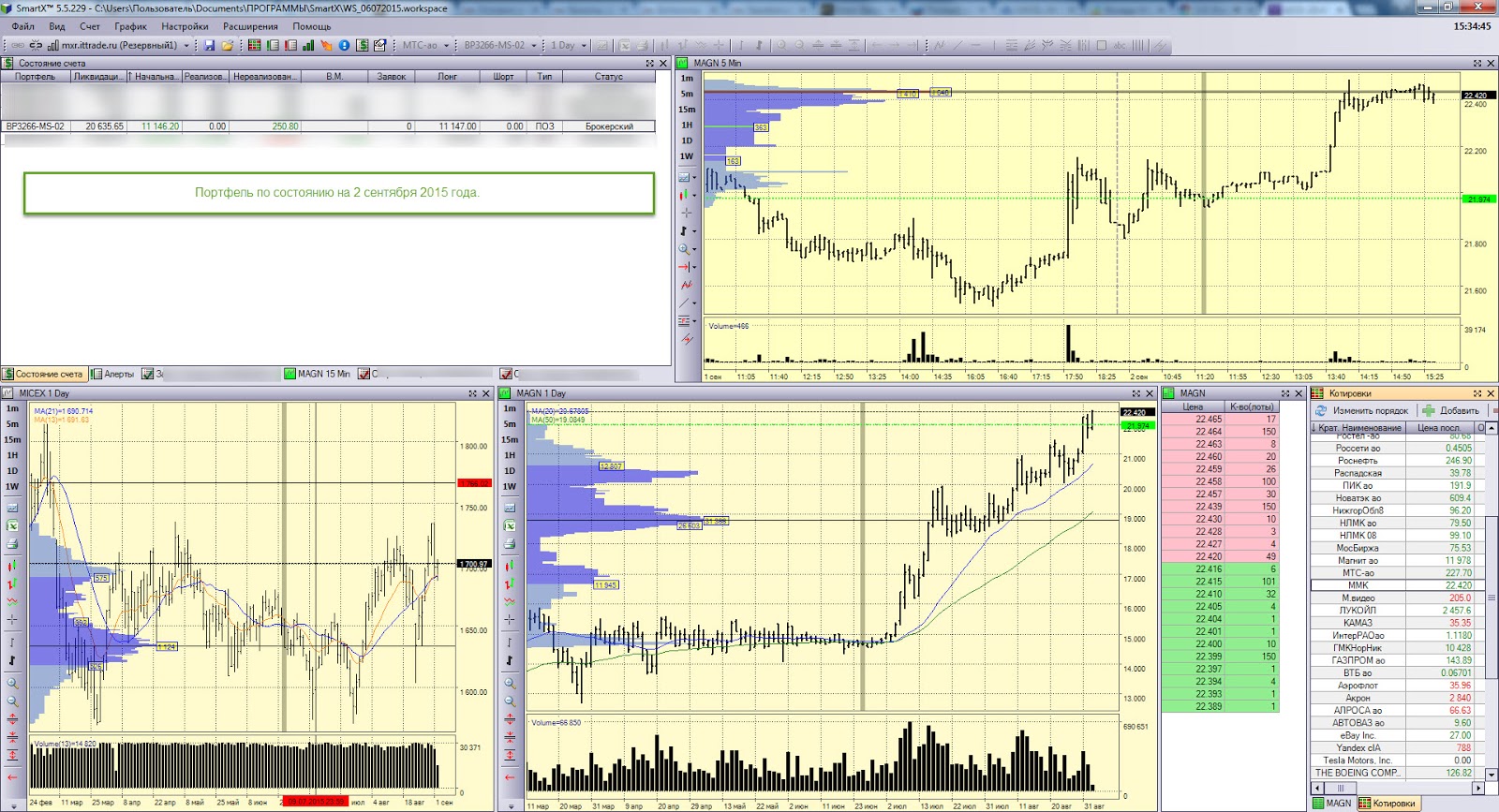Viewport: 1499px width, 812px height.
Task: Select 1m timeframe in MAGN 5 Min chart
Action: coord(687,78)
